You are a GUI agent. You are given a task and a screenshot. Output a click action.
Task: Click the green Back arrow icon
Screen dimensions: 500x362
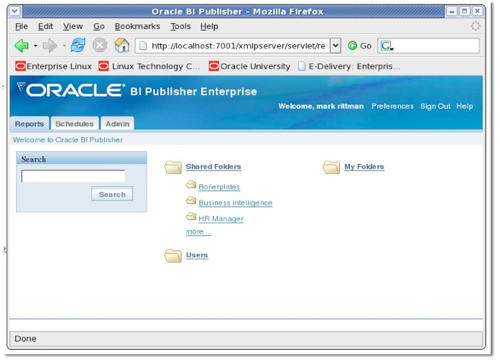click(x=22, y=45)
